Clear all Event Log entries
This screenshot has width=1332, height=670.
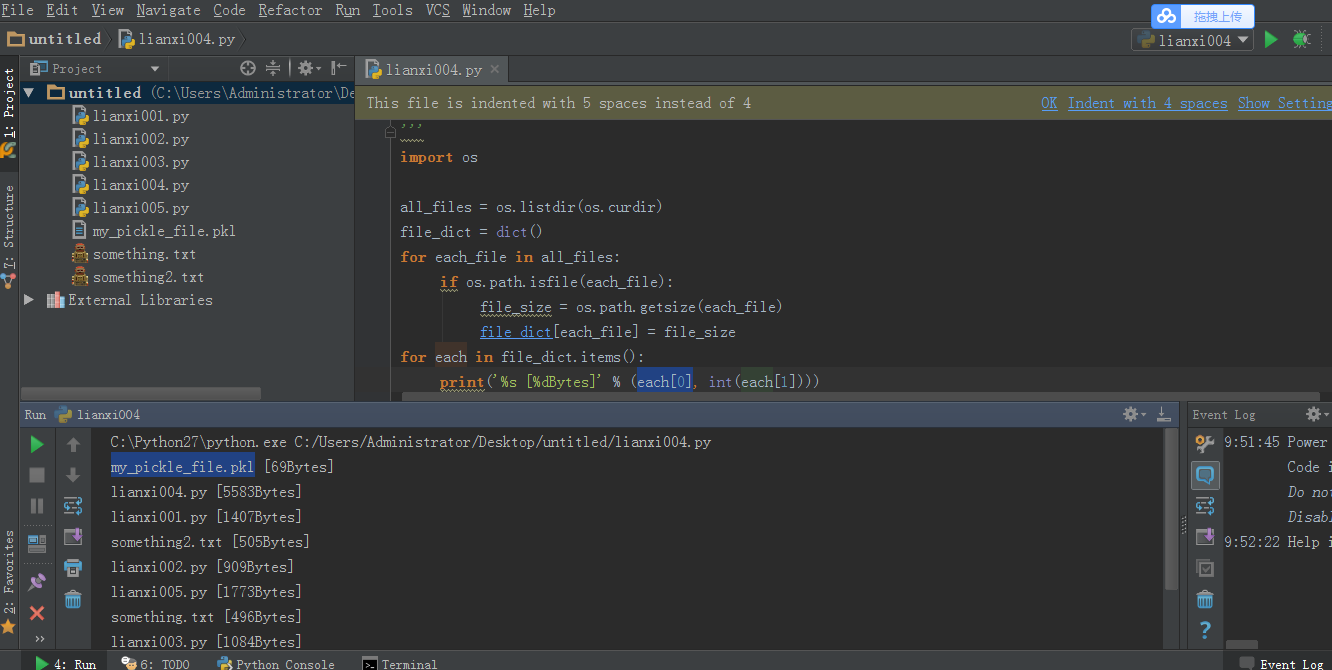[x=1205, y=599]
